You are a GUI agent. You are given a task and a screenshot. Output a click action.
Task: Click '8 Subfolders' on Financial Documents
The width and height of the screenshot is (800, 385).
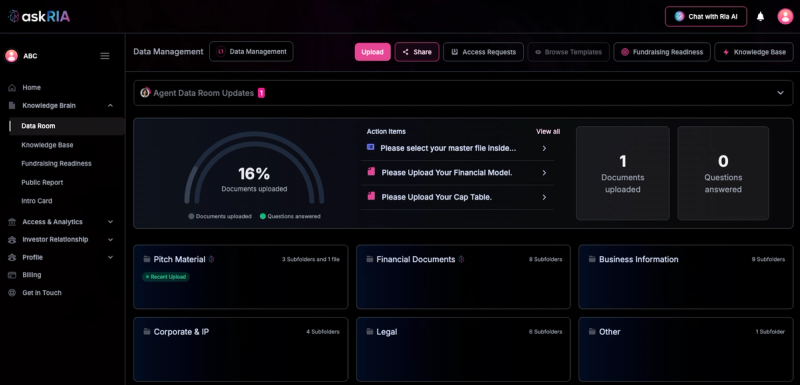click(545, 259)
